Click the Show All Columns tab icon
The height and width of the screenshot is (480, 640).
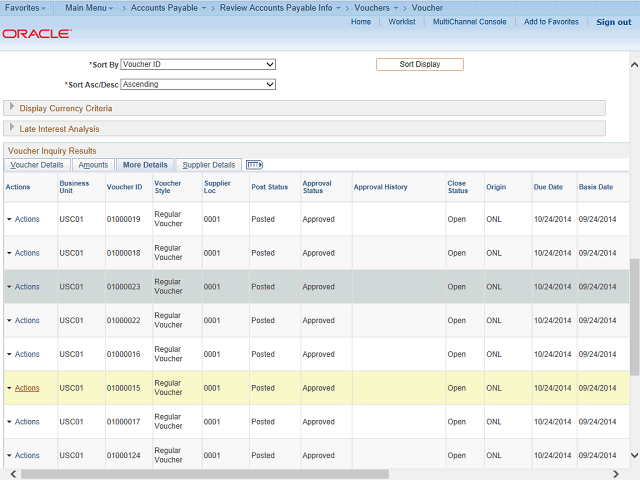click(254, 165)
